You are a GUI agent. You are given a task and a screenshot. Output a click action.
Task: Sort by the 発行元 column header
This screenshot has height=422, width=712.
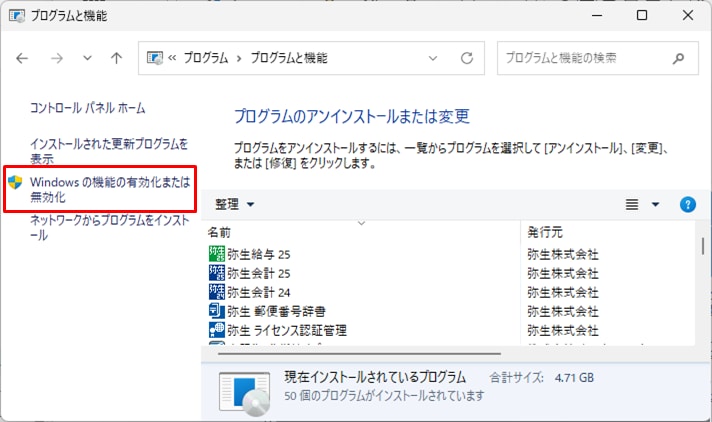pos(545,233)
